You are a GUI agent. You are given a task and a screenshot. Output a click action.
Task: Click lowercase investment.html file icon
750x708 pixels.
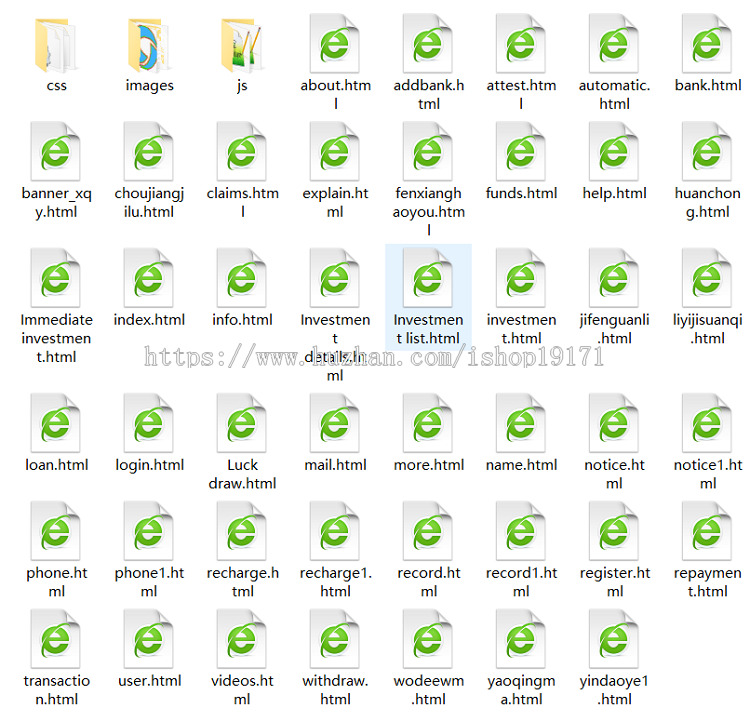click(x=520, y=278)
